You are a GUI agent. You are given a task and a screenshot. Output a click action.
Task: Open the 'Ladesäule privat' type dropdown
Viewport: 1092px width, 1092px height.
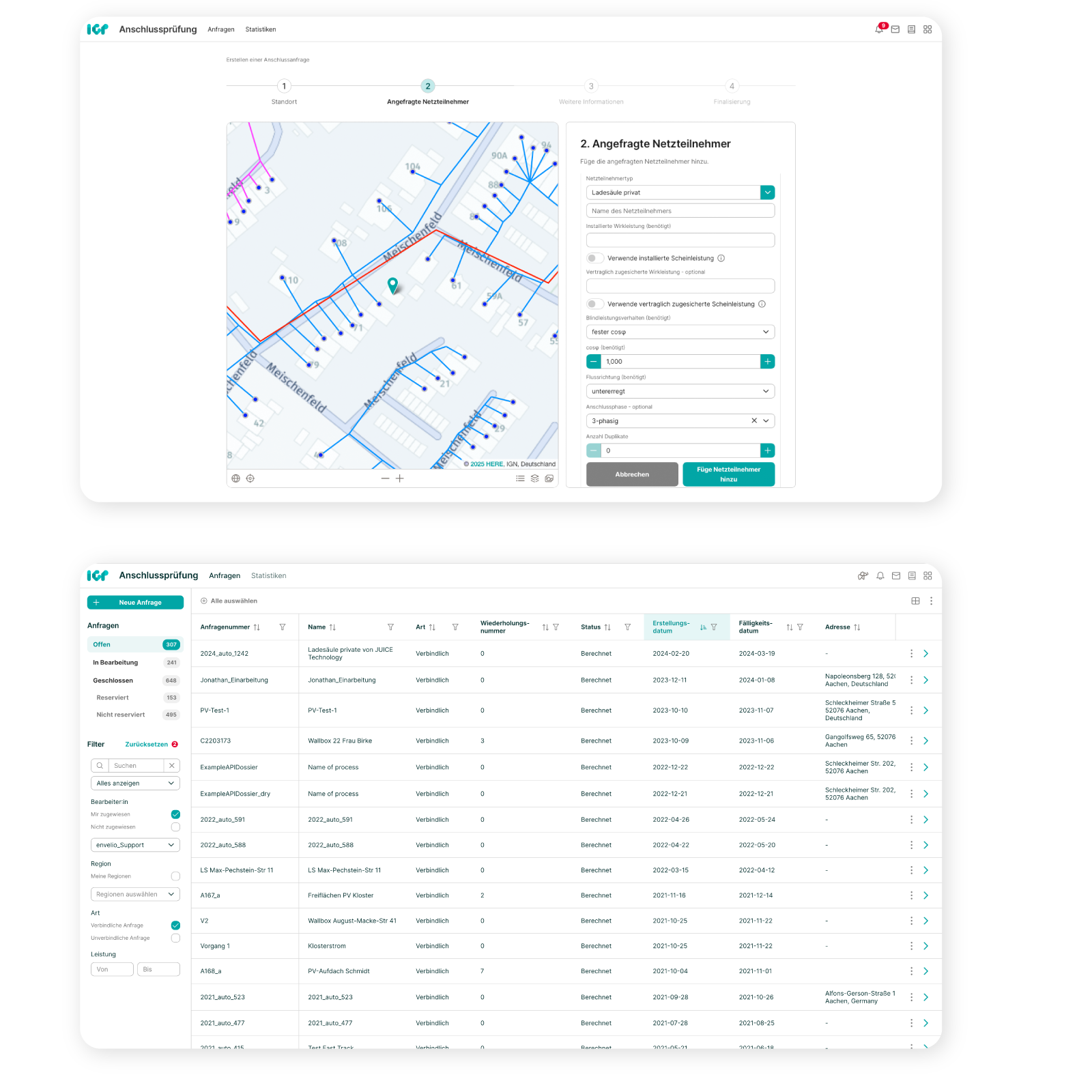click(767, 192)
